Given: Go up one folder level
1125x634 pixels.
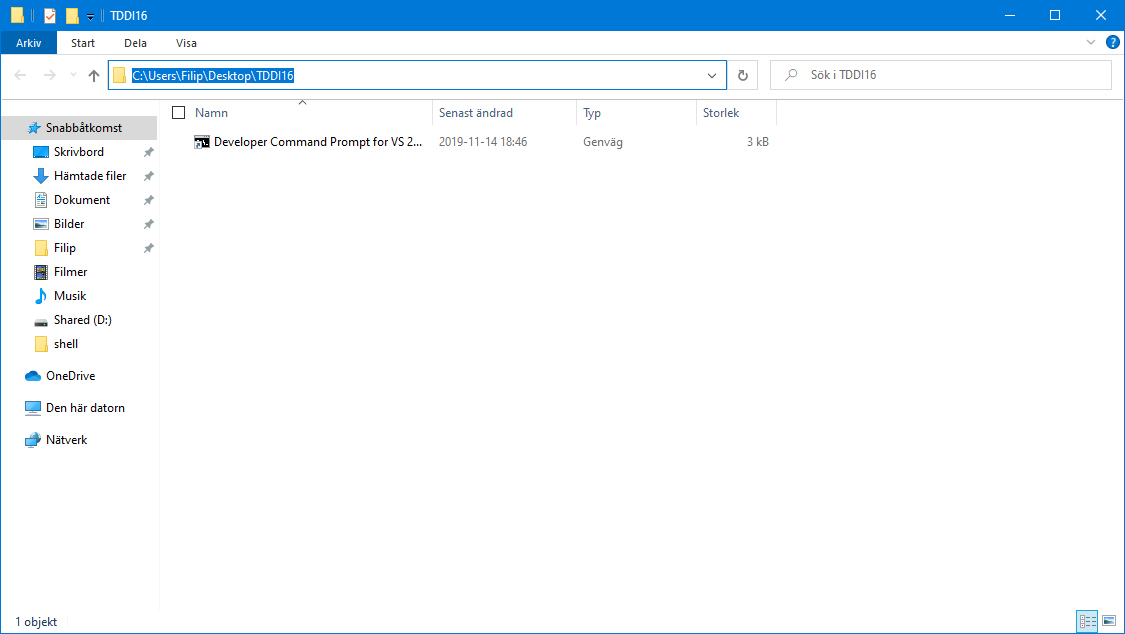Looking at the screenshot, I should (x=94, y=75).
